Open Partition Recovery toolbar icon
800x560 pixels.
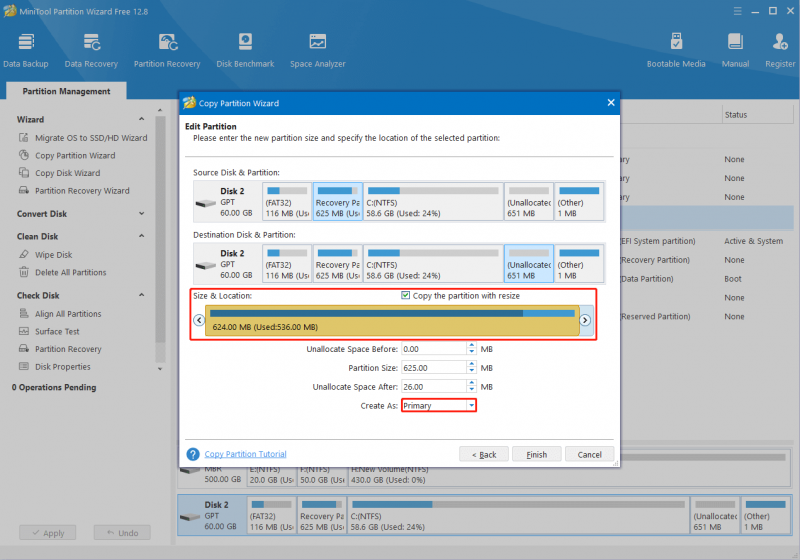(167, 50)
